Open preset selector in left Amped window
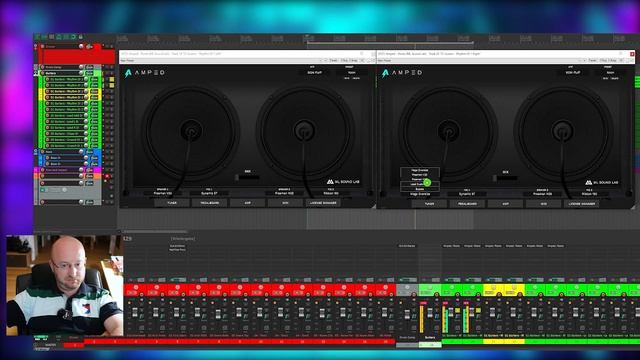This screenshot has height=360, width=640. coord(351,72)
